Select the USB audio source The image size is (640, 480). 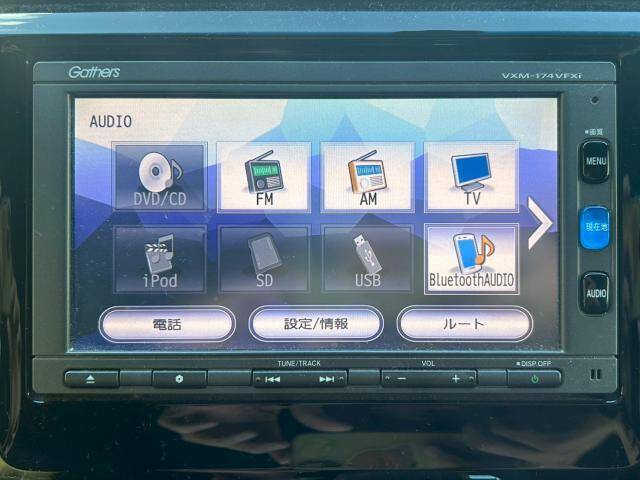(367, 258)
